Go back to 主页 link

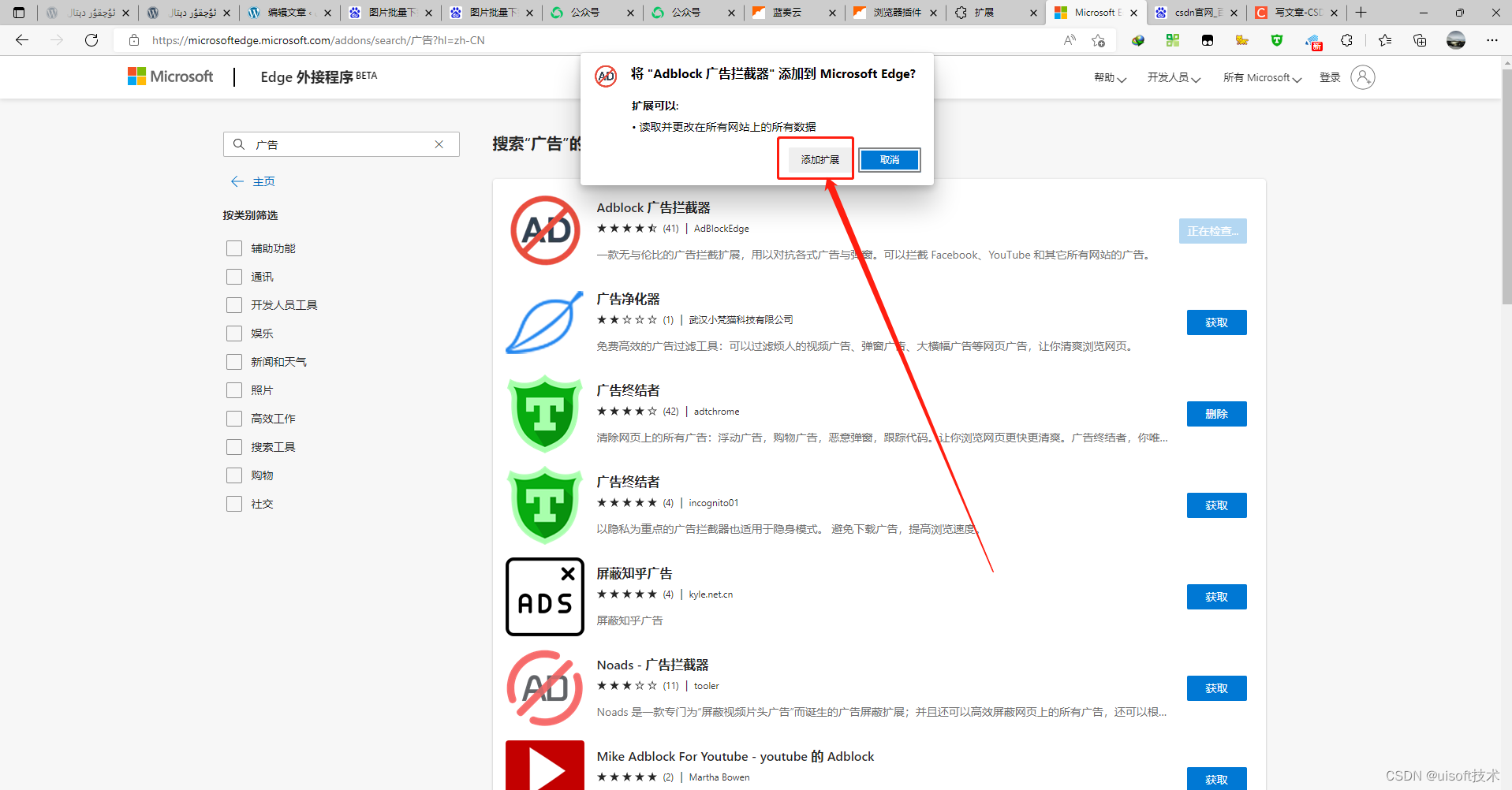tap(253, 181)
